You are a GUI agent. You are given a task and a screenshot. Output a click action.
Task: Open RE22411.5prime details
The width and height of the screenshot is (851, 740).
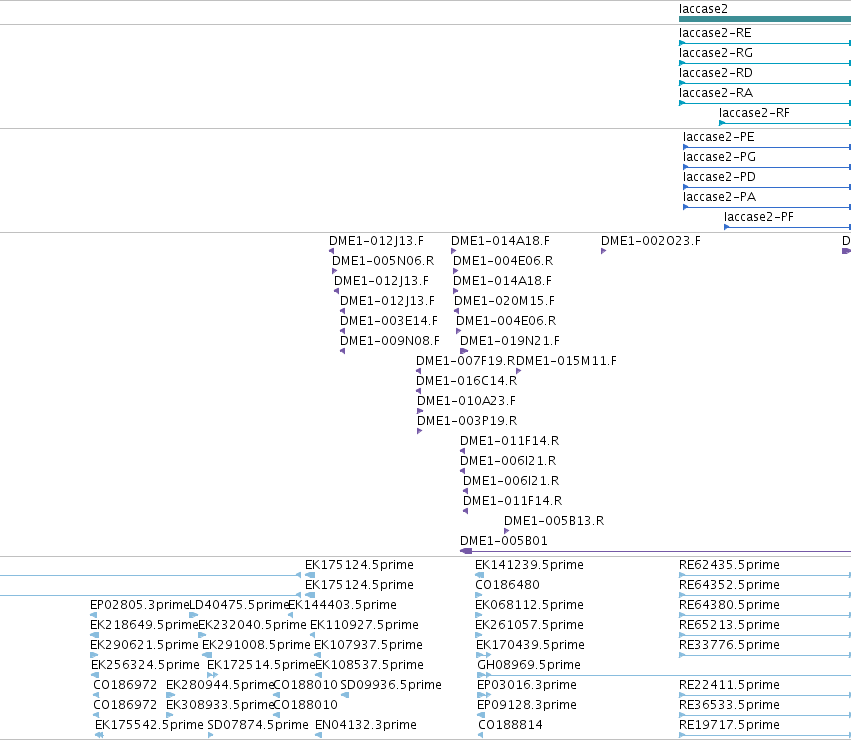pyautogui.click(x=729, y=686)
